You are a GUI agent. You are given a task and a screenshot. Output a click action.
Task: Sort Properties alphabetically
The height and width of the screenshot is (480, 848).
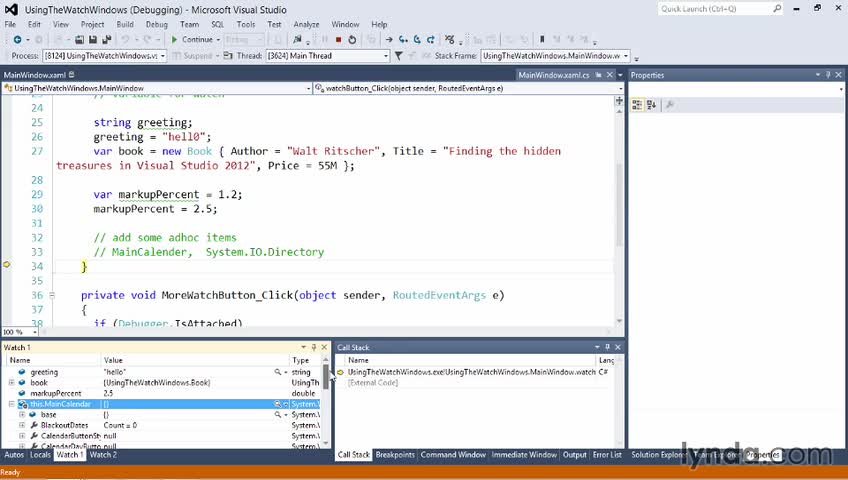pos(651,105)
